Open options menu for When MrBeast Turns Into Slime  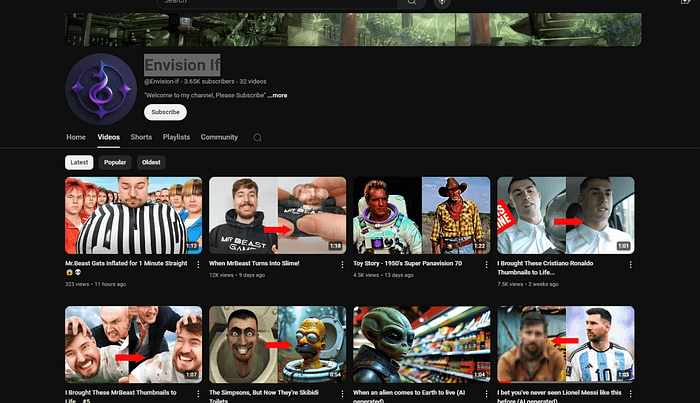[342, 265]
